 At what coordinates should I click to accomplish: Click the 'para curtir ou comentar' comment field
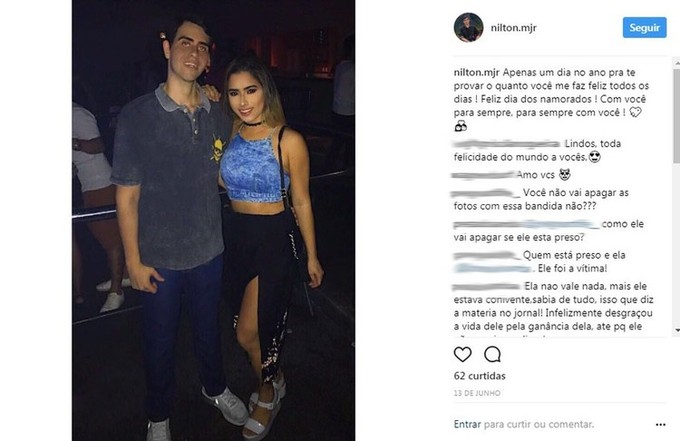pos(539,424)
